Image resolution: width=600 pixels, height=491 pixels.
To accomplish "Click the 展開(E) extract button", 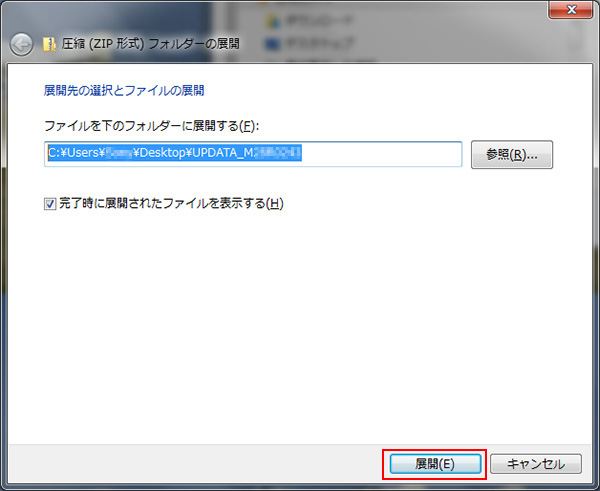I will tap(435, 464).
